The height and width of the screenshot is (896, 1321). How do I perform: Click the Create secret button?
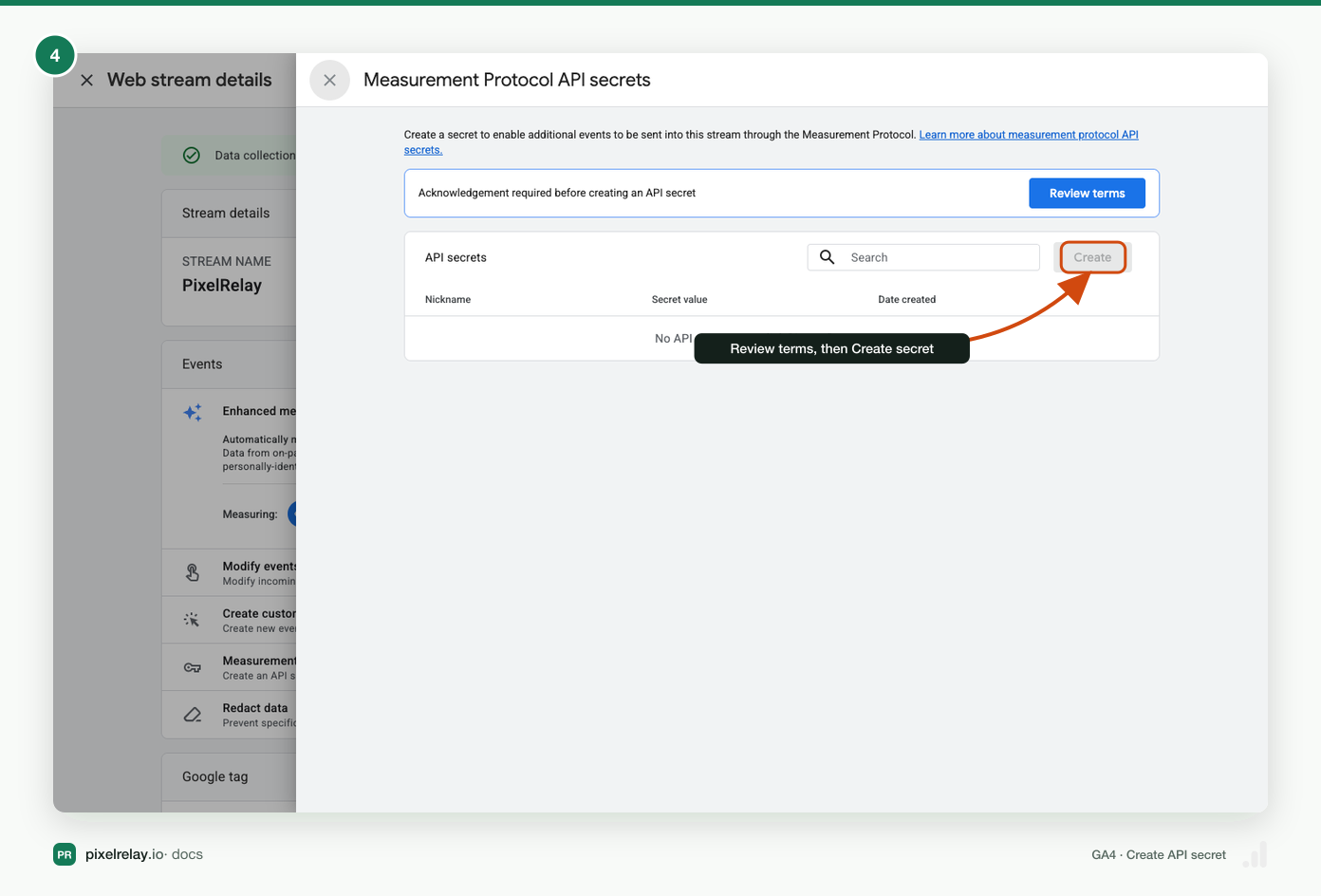[1092, 257]
